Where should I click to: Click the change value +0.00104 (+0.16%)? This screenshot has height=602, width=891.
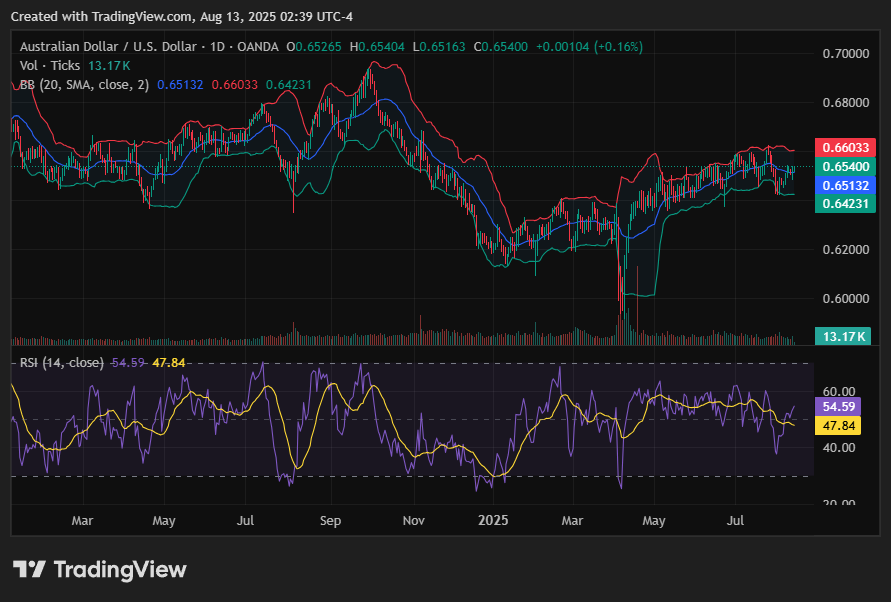[589, 47]
